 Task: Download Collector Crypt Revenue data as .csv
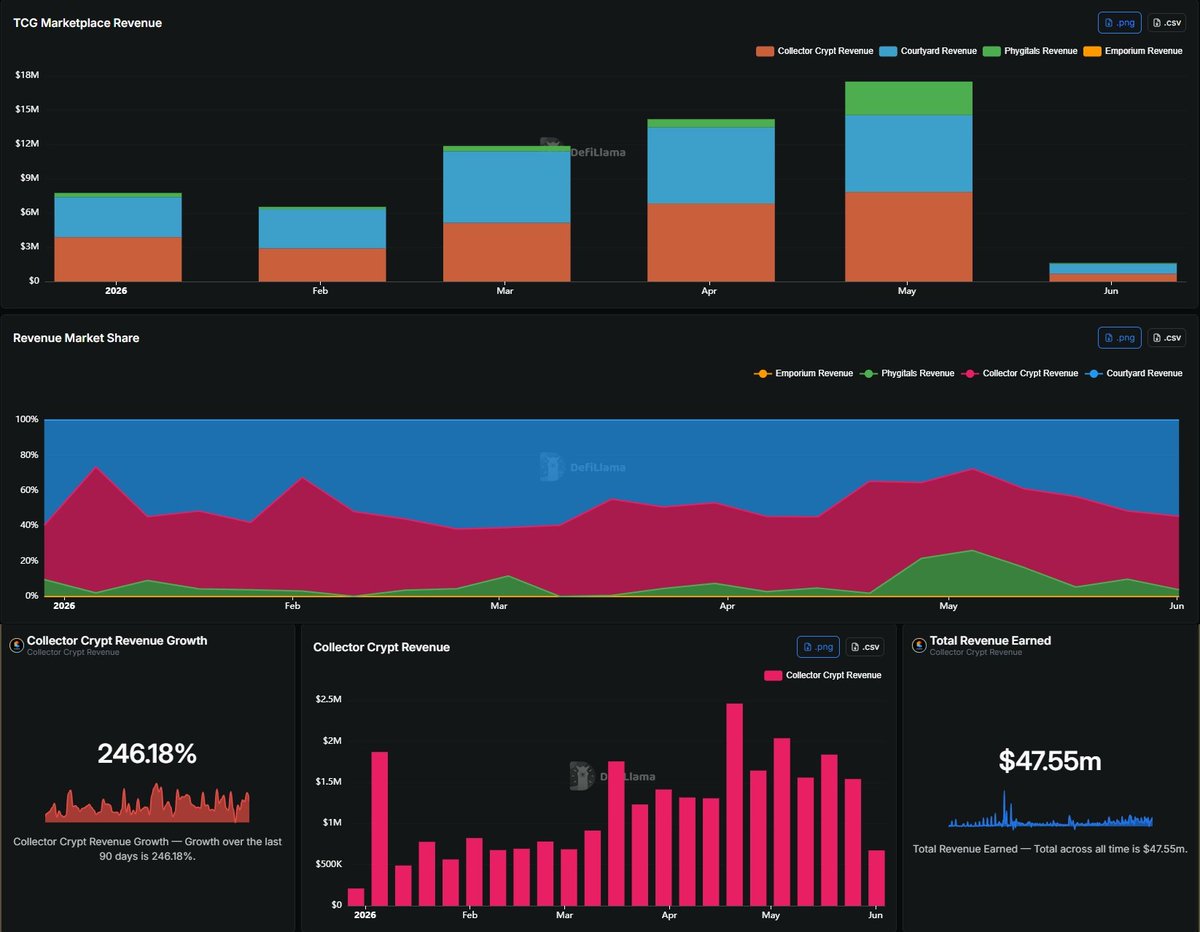click(x=865, y=647)
